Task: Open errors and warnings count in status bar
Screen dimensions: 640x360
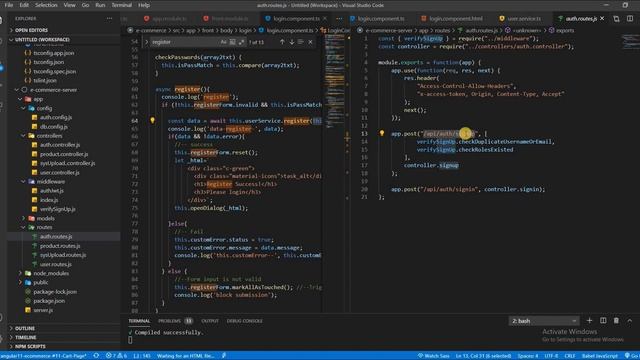Action: coord(116,356)
